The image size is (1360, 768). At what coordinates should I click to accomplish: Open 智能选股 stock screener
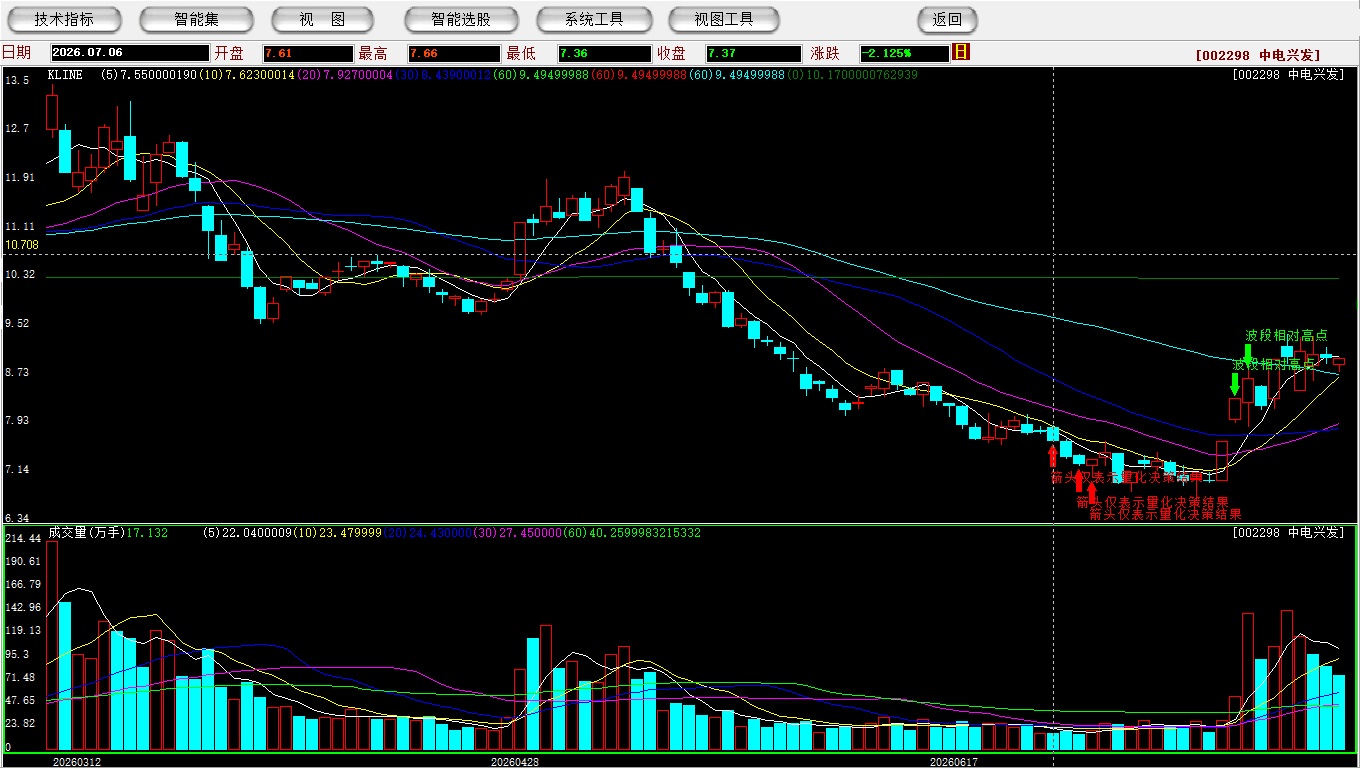[x=461, y=19]
